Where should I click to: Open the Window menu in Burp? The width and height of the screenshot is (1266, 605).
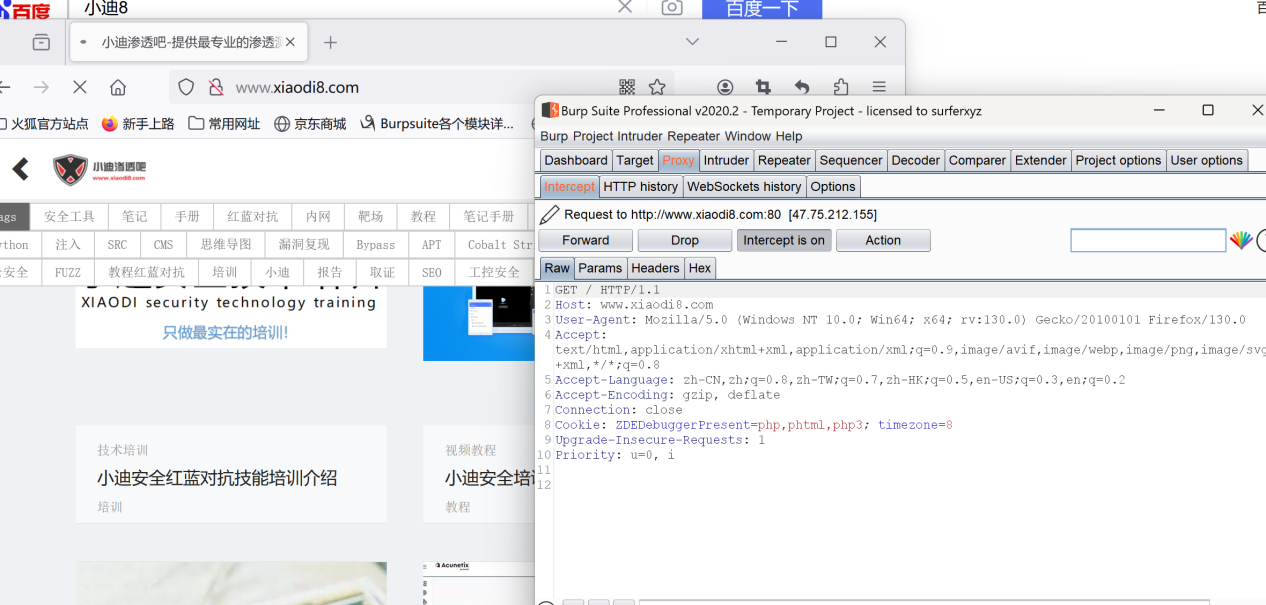pos(747,136)
